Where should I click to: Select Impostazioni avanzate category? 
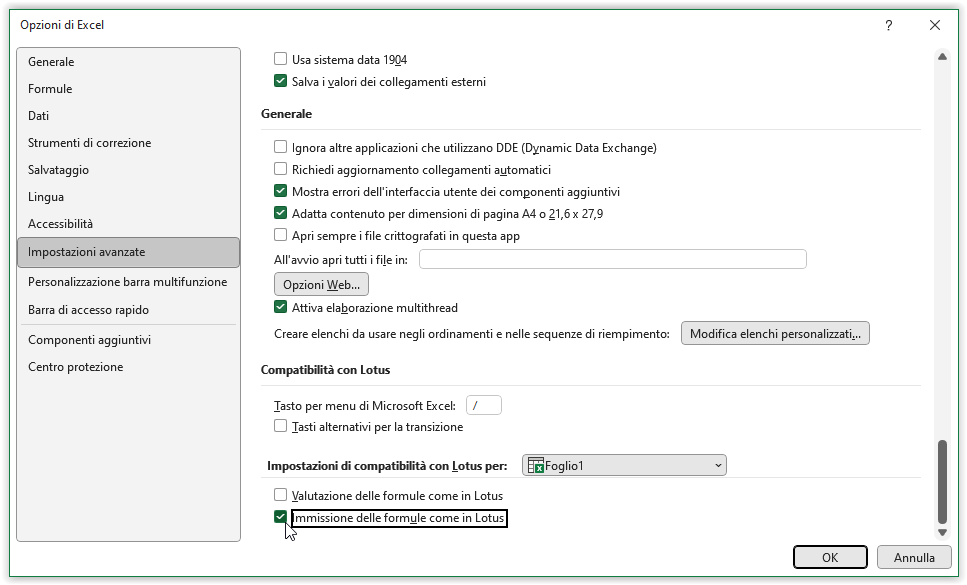(128, 252)
